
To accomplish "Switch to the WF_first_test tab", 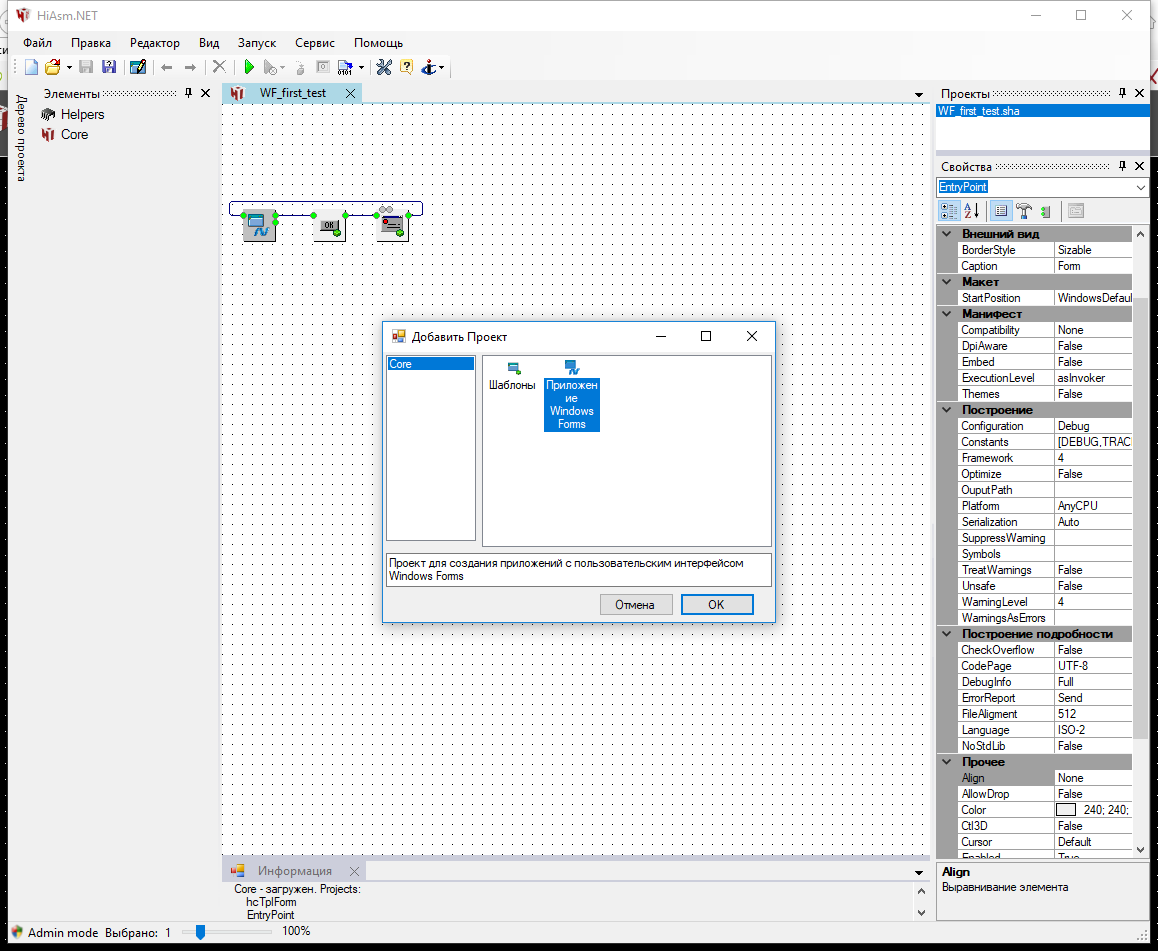I will 292,93.
